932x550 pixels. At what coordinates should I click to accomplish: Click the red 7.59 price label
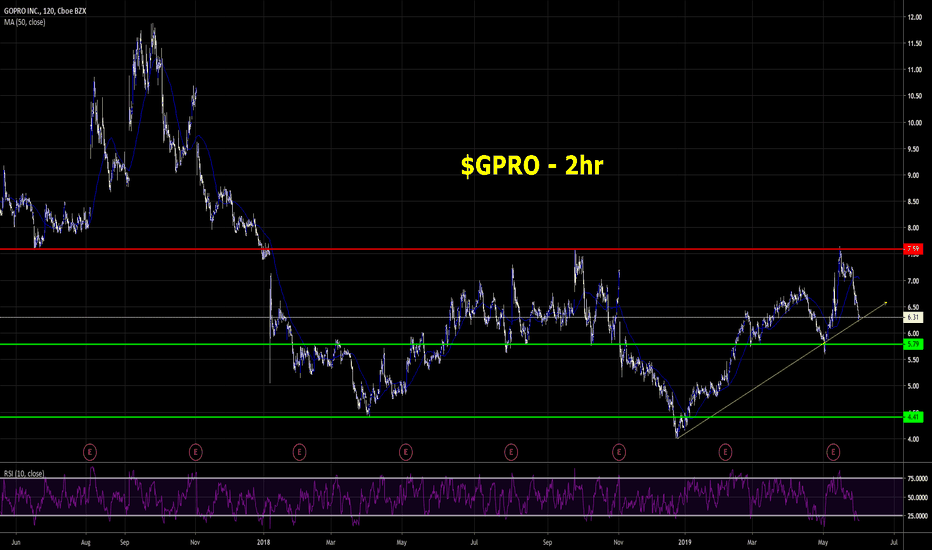click(x=913, y=249)
